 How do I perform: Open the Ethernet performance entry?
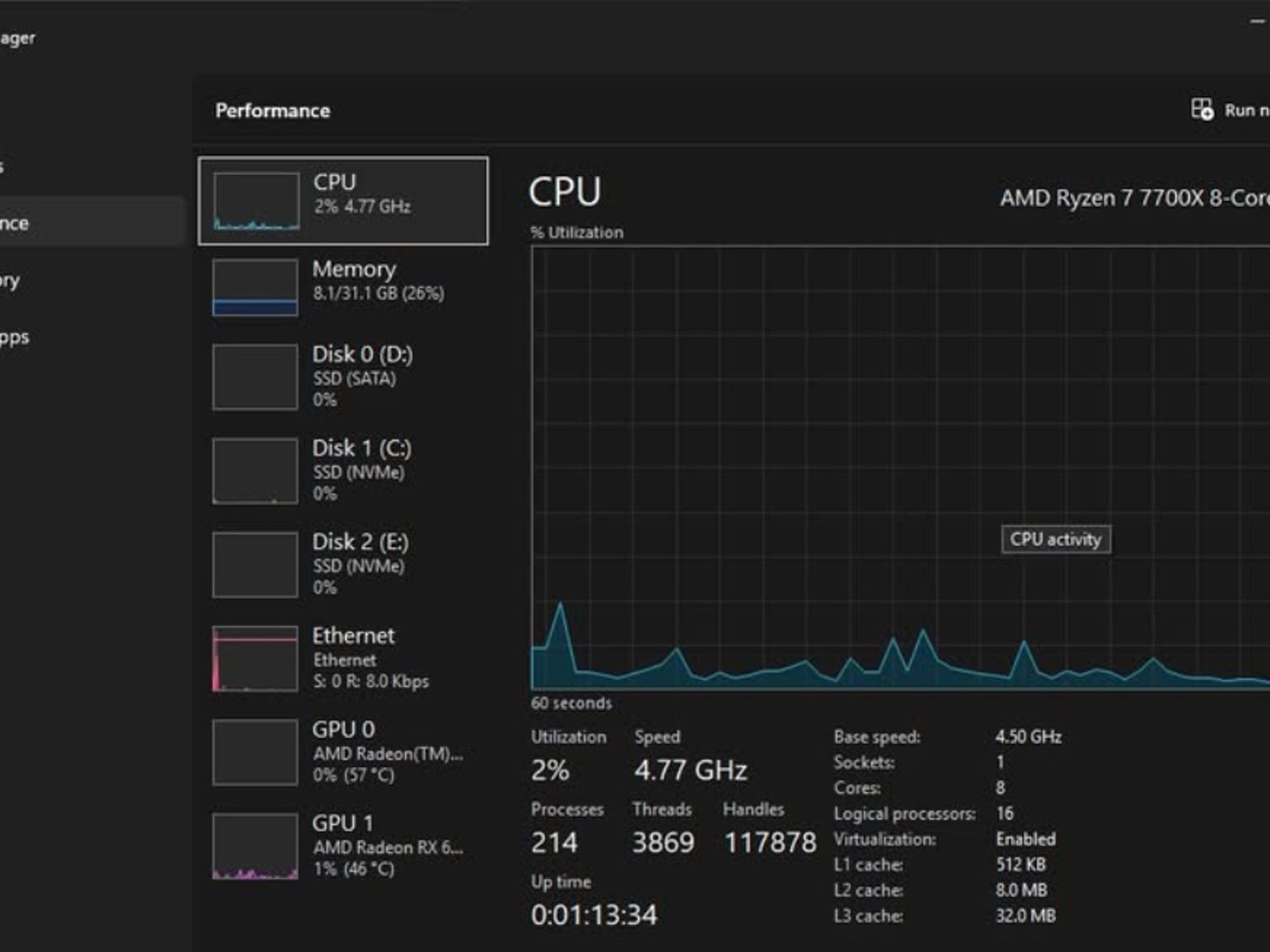click(x=343, y=658)
